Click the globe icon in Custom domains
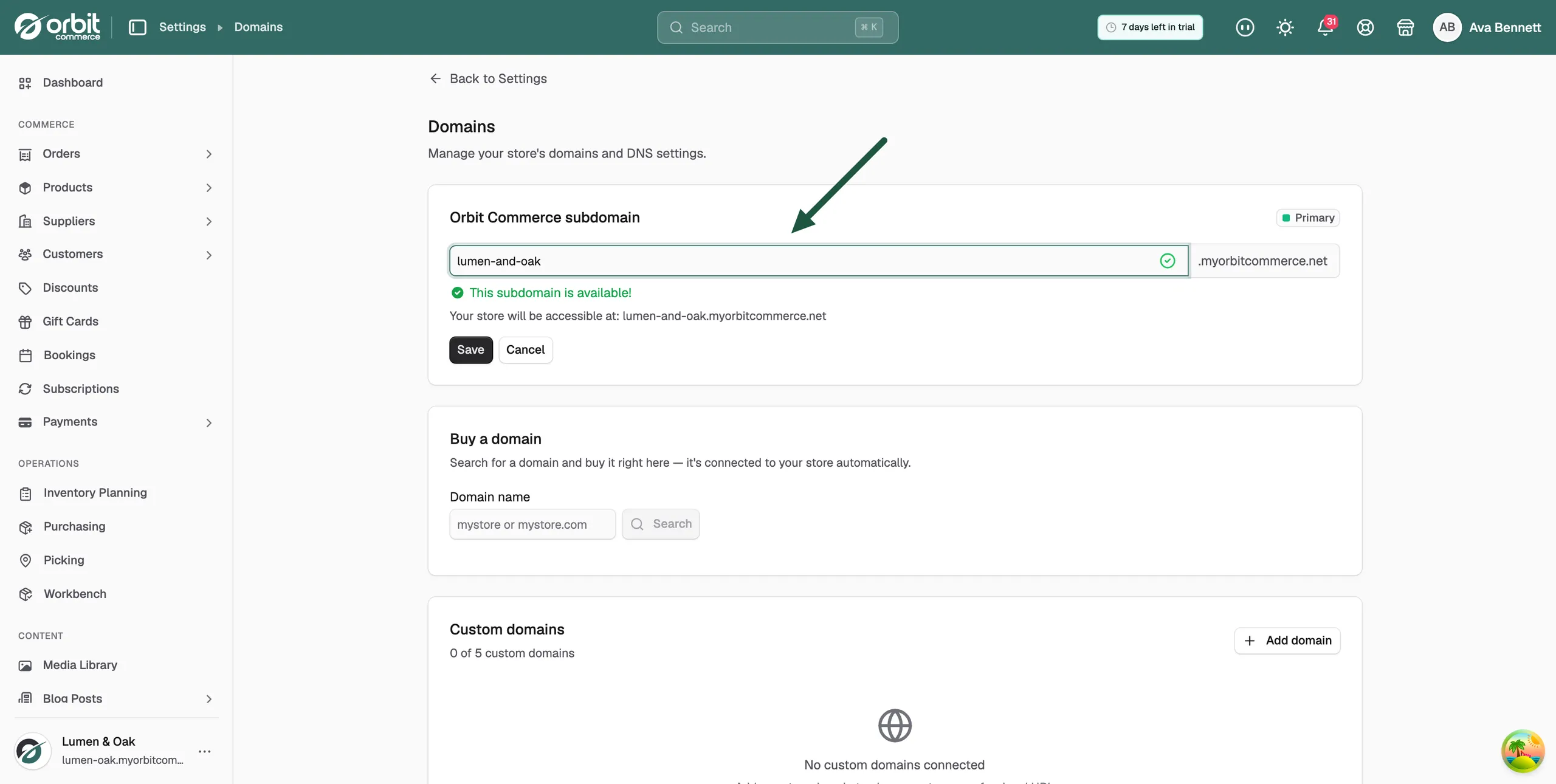Screen dimensions: 1556x784 pos(895,726)
